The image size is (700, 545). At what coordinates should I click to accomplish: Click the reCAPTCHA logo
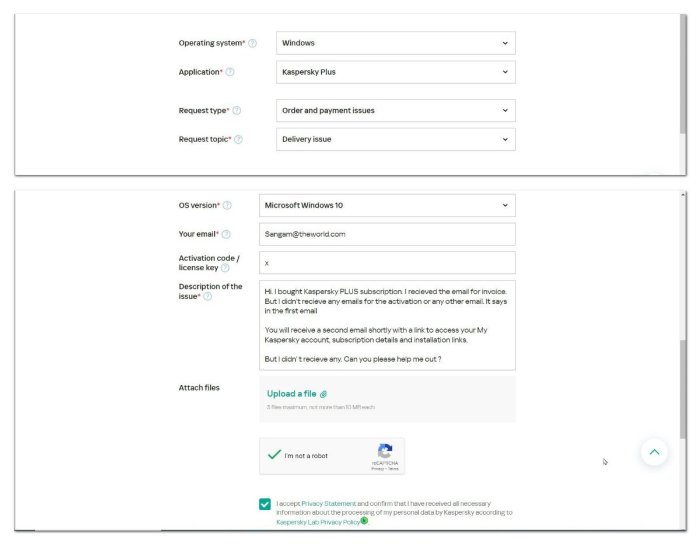(x=385, y=451)
